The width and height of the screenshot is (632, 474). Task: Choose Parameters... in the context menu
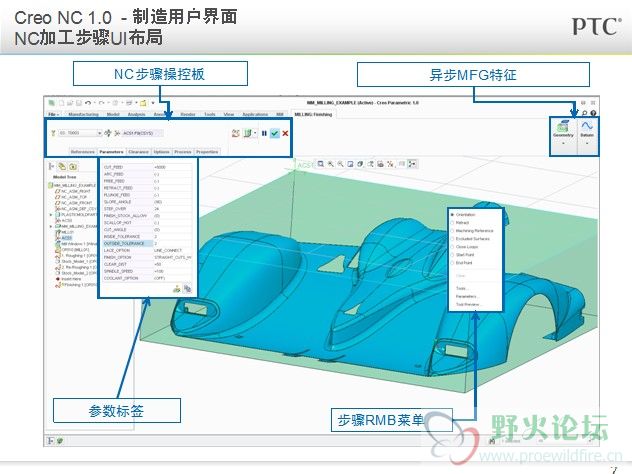466,296
